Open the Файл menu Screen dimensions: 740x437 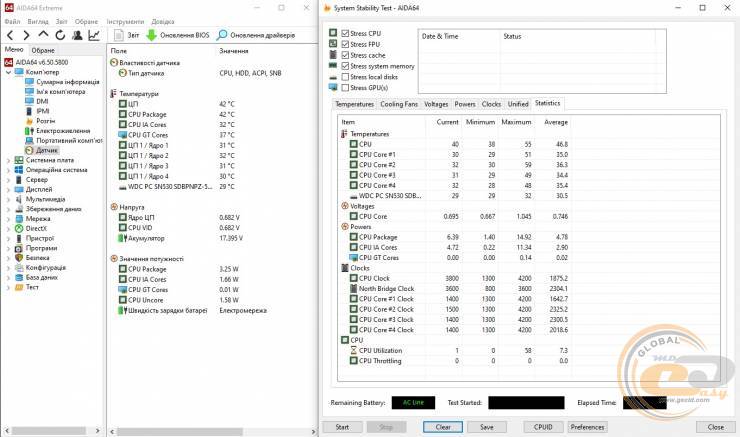pos(12,22)
